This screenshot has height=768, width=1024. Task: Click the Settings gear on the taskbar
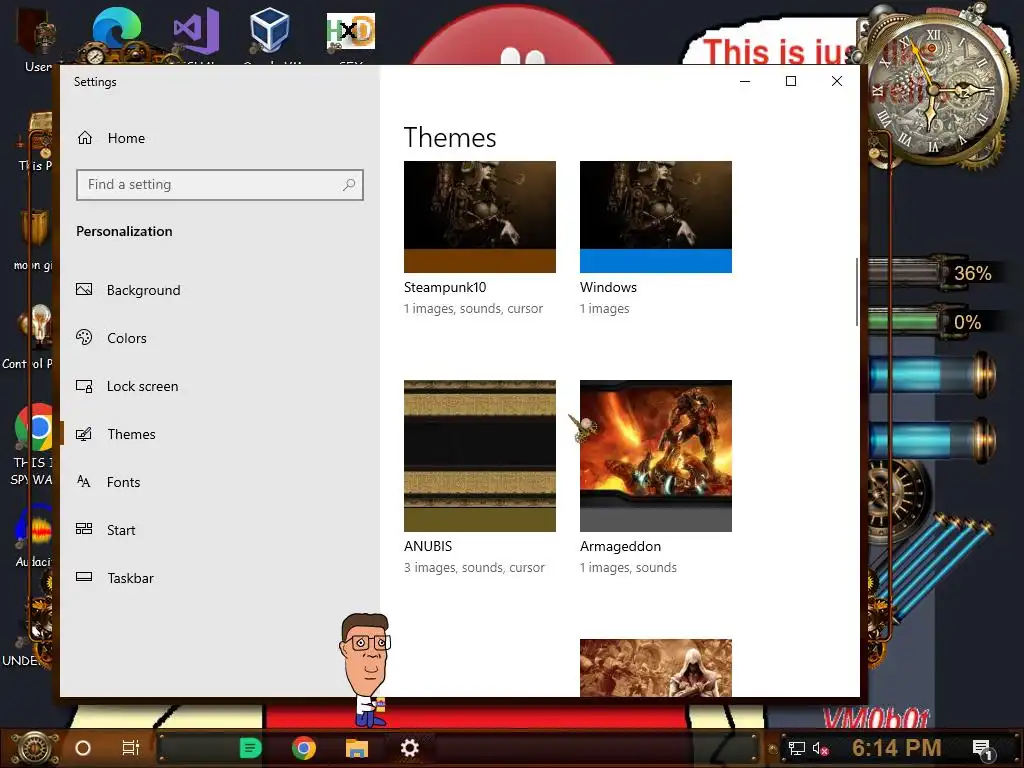tap(409, 748)
